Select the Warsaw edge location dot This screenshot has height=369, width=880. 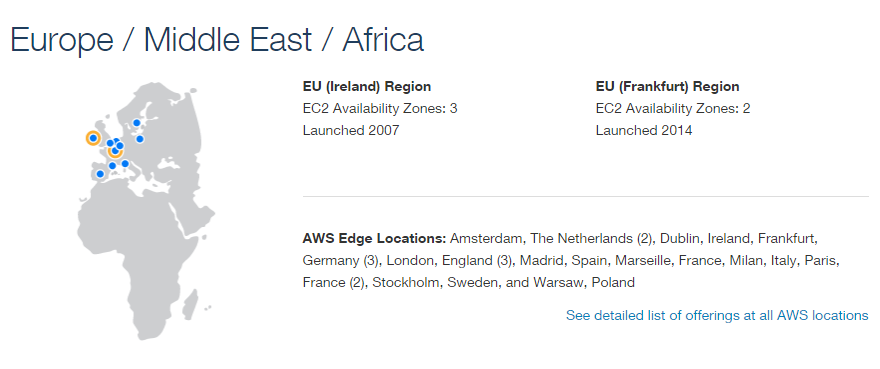tap(140, 139)
